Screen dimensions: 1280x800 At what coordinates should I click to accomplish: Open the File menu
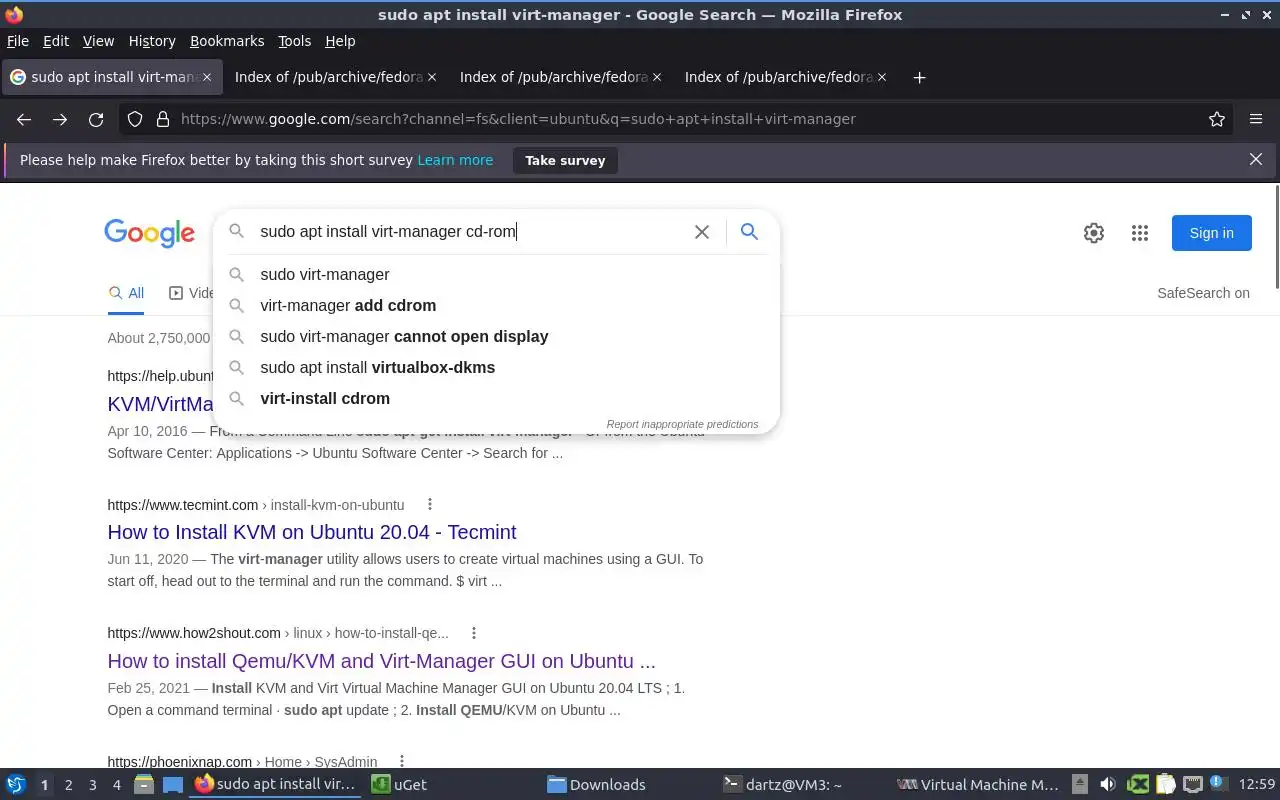(18, 41)
